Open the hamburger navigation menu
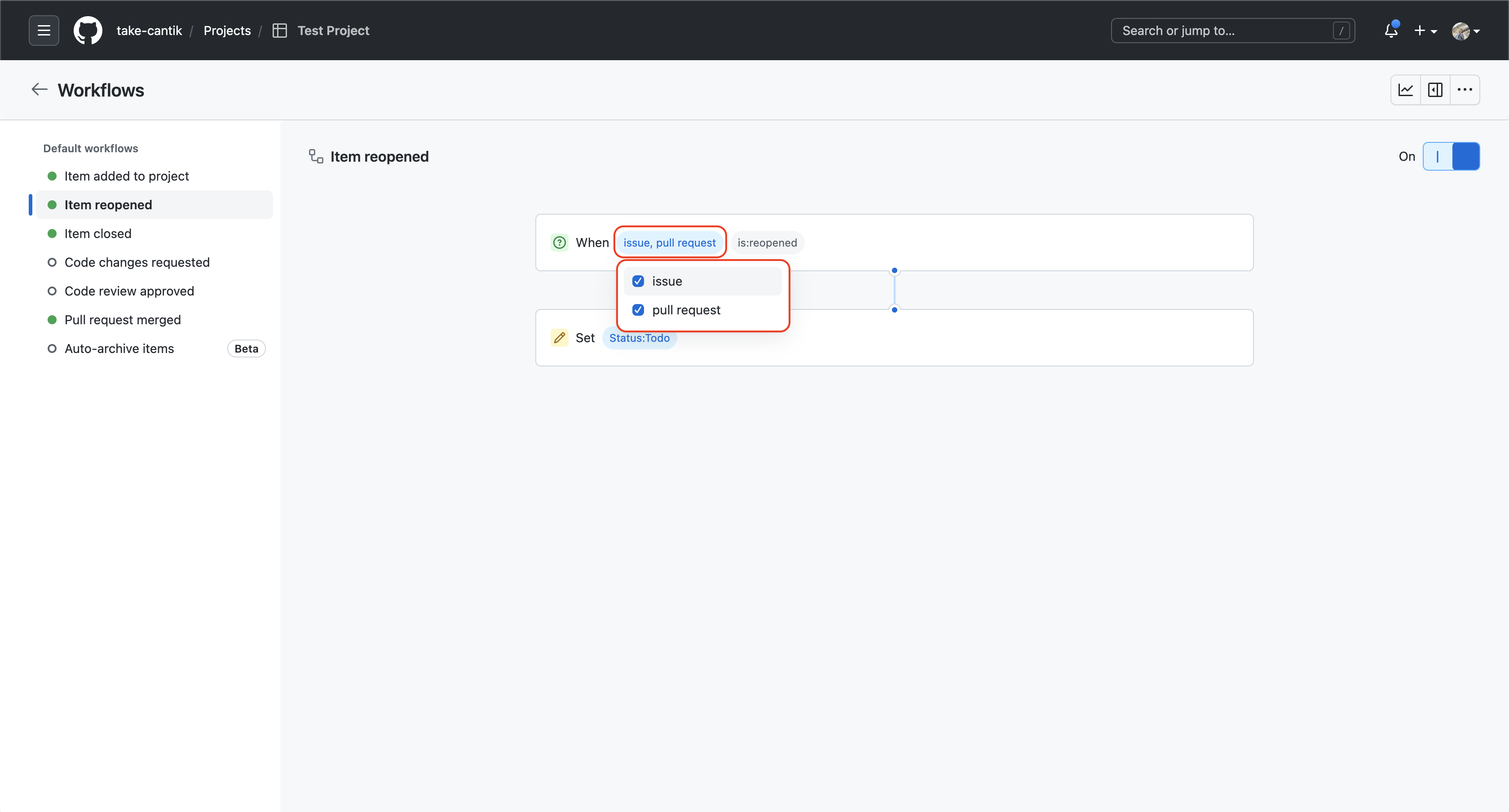The height and width of the screenshot is (812, 1509). (44, 31)
